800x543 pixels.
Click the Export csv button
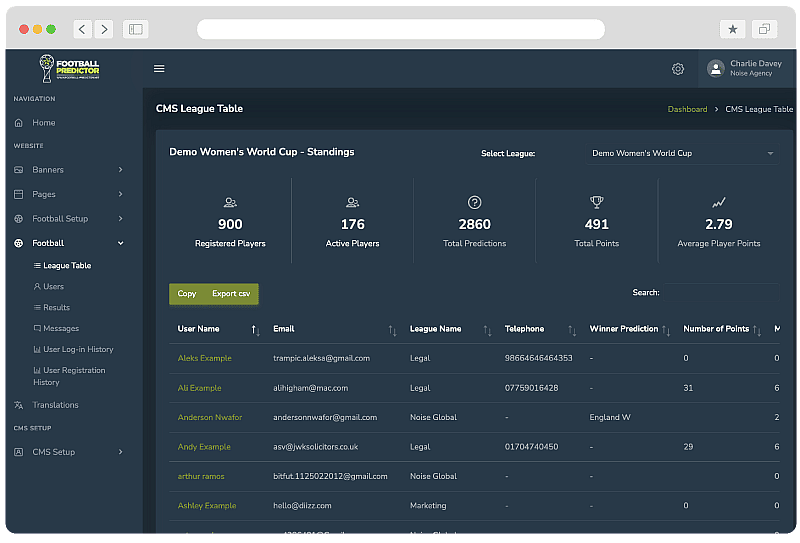231,293
